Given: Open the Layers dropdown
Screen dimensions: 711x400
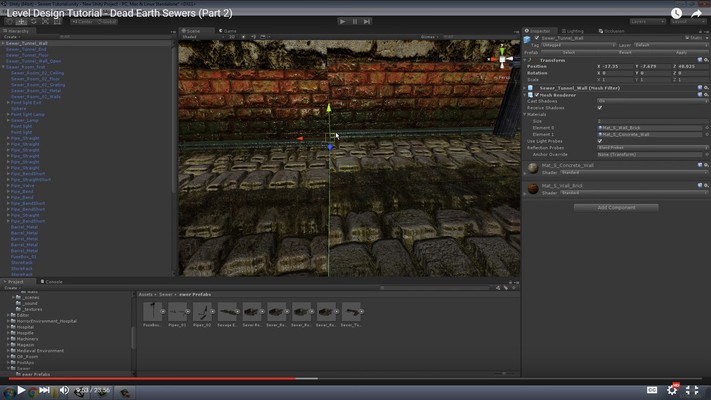Looking at the screenshot, I should pyautogui.click(x=647, y=21).
